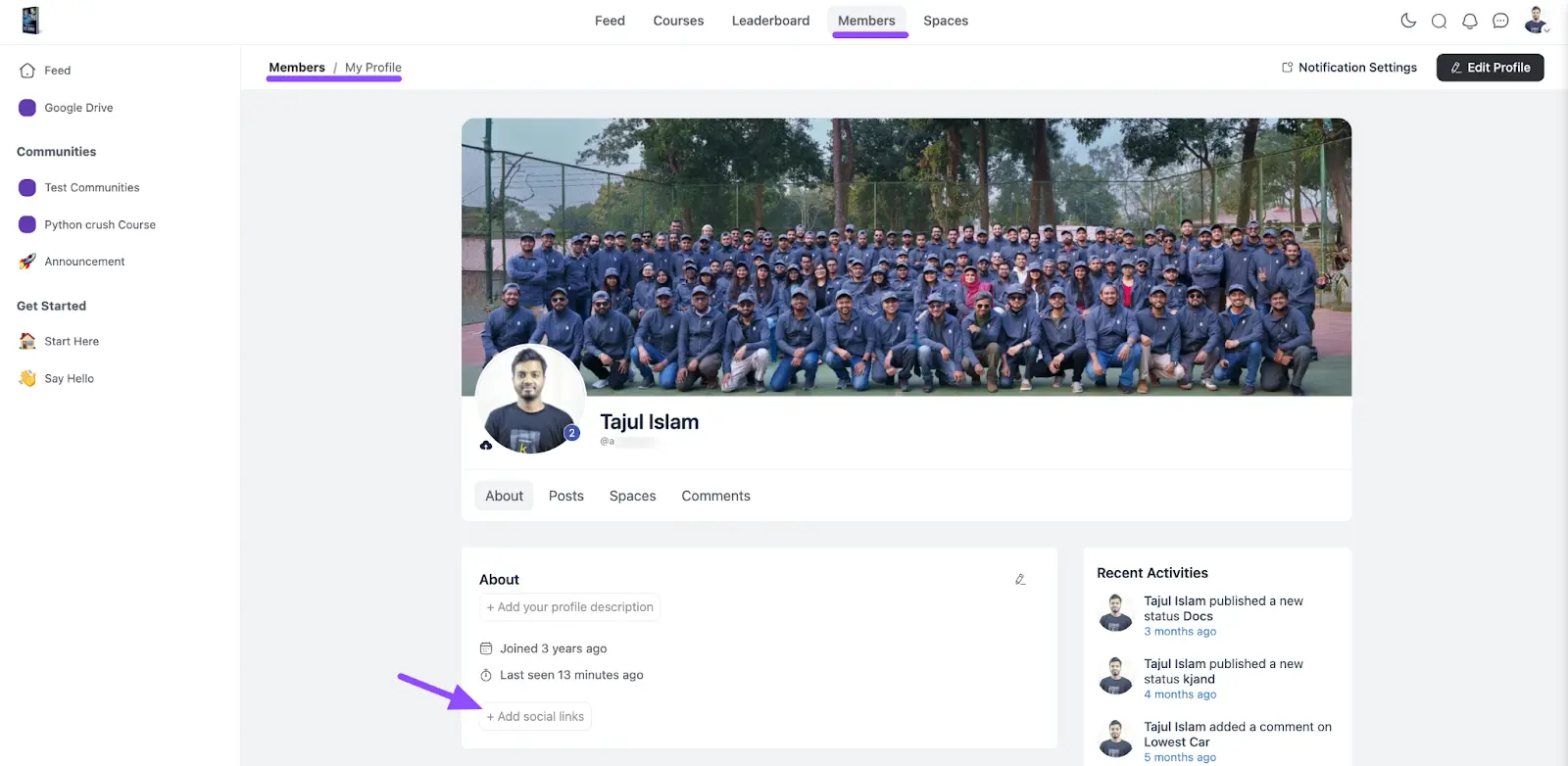This screenshot has height=766, width=1568.
Task: Open Notification Settings link
Action: (1349, 68)
